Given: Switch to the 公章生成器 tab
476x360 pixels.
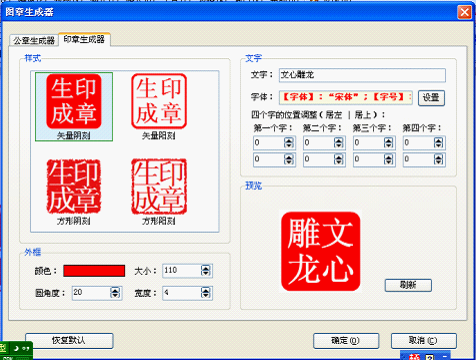Looking at the screenshot, I should (x=34, y=41).
